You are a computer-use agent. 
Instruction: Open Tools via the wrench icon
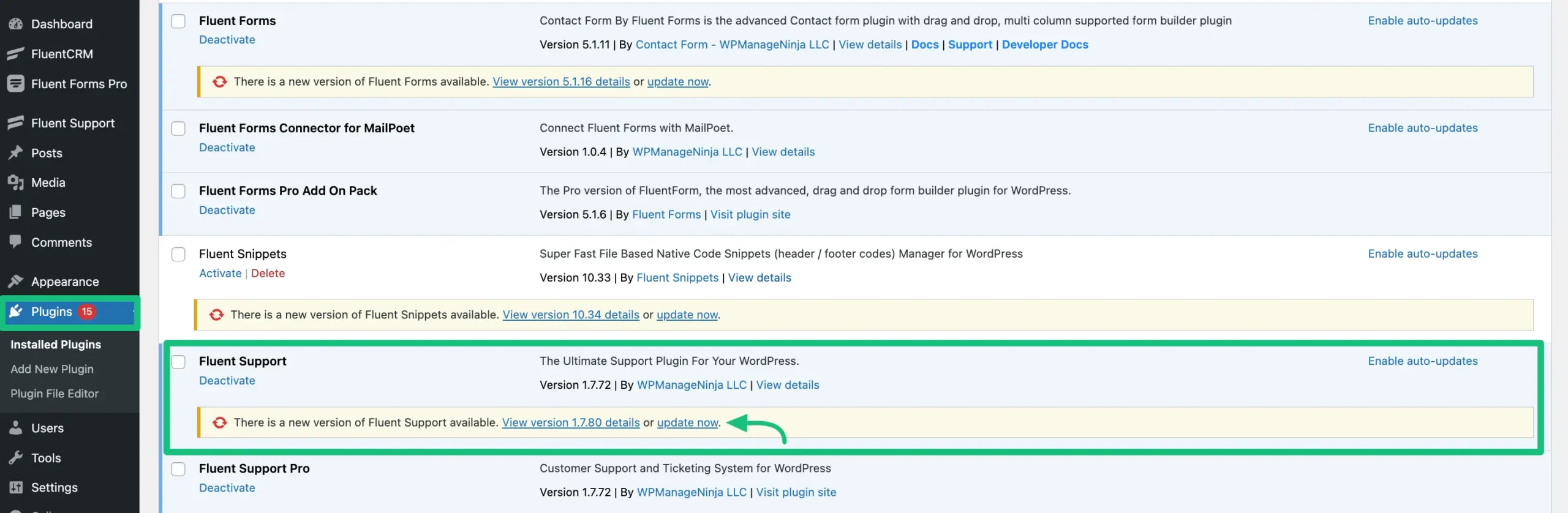(17, 457)
